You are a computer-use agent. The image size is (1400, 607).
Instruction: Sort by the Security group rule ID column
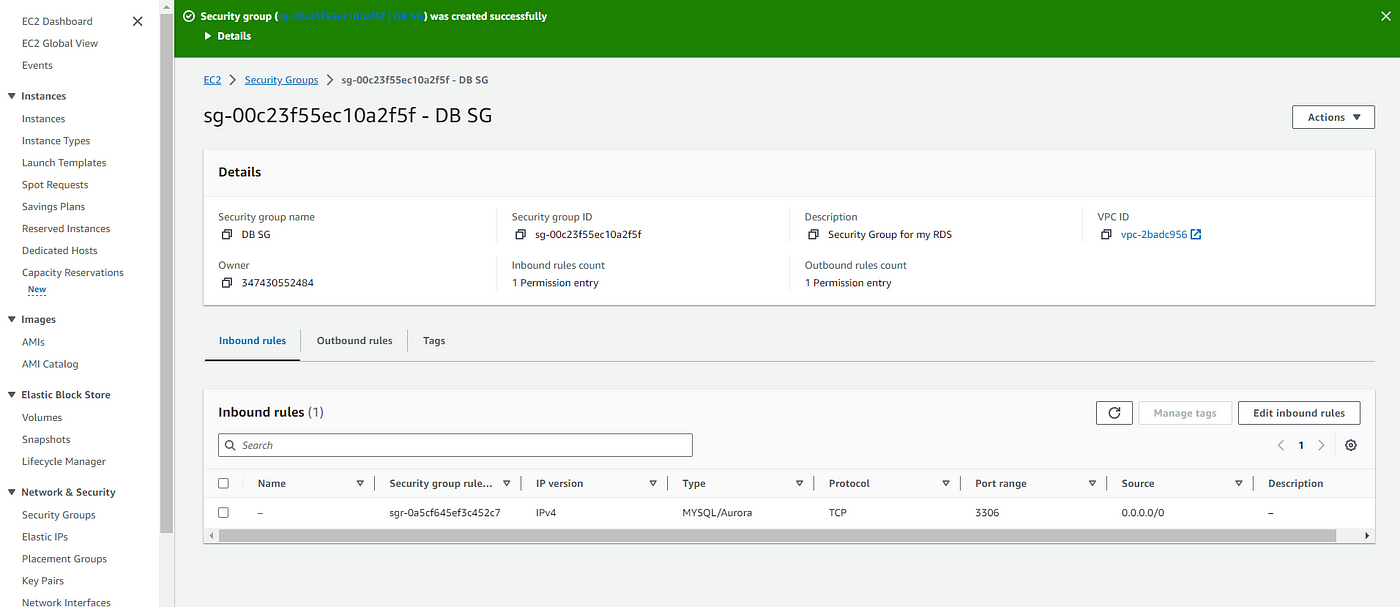507,483
